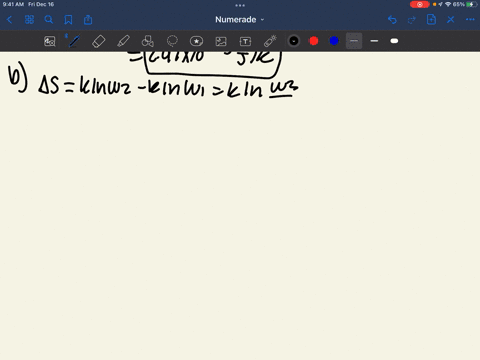480x360 pixels.
Task: Tap the Wi-Fi status icon
Action: pyautogui.click(x=448, y=4)
